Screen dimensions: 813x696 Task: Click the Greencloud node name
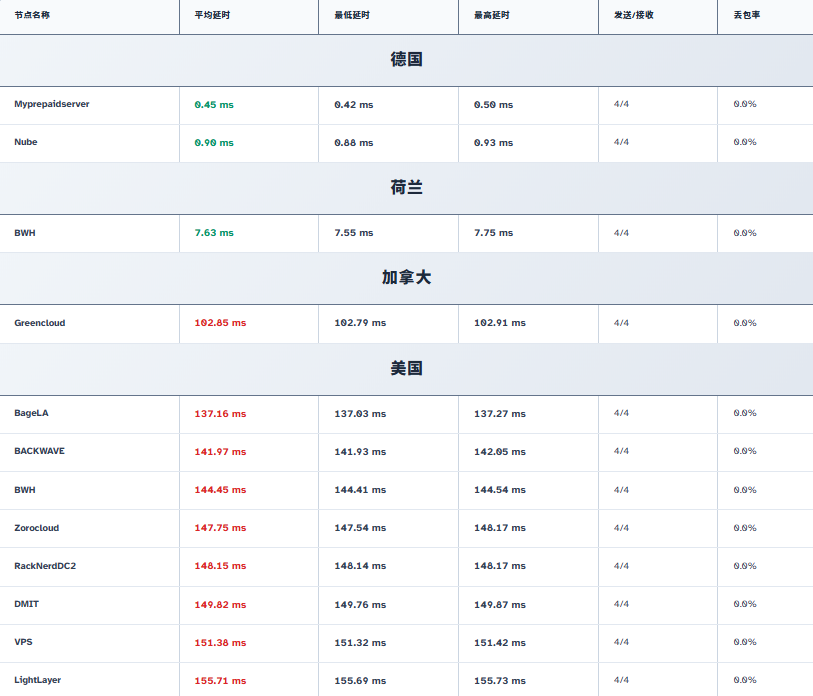pos(40,323)
